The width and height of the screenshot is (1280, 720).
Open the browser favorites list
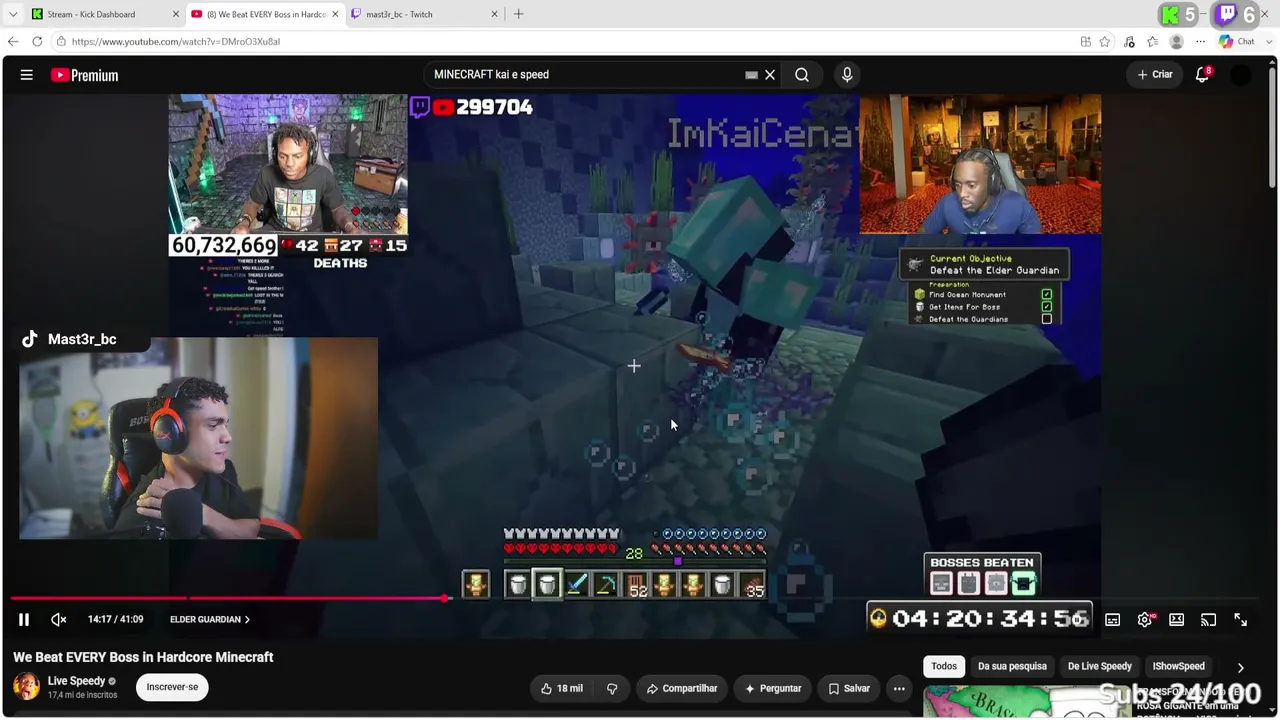click(x=1153, y=42)
